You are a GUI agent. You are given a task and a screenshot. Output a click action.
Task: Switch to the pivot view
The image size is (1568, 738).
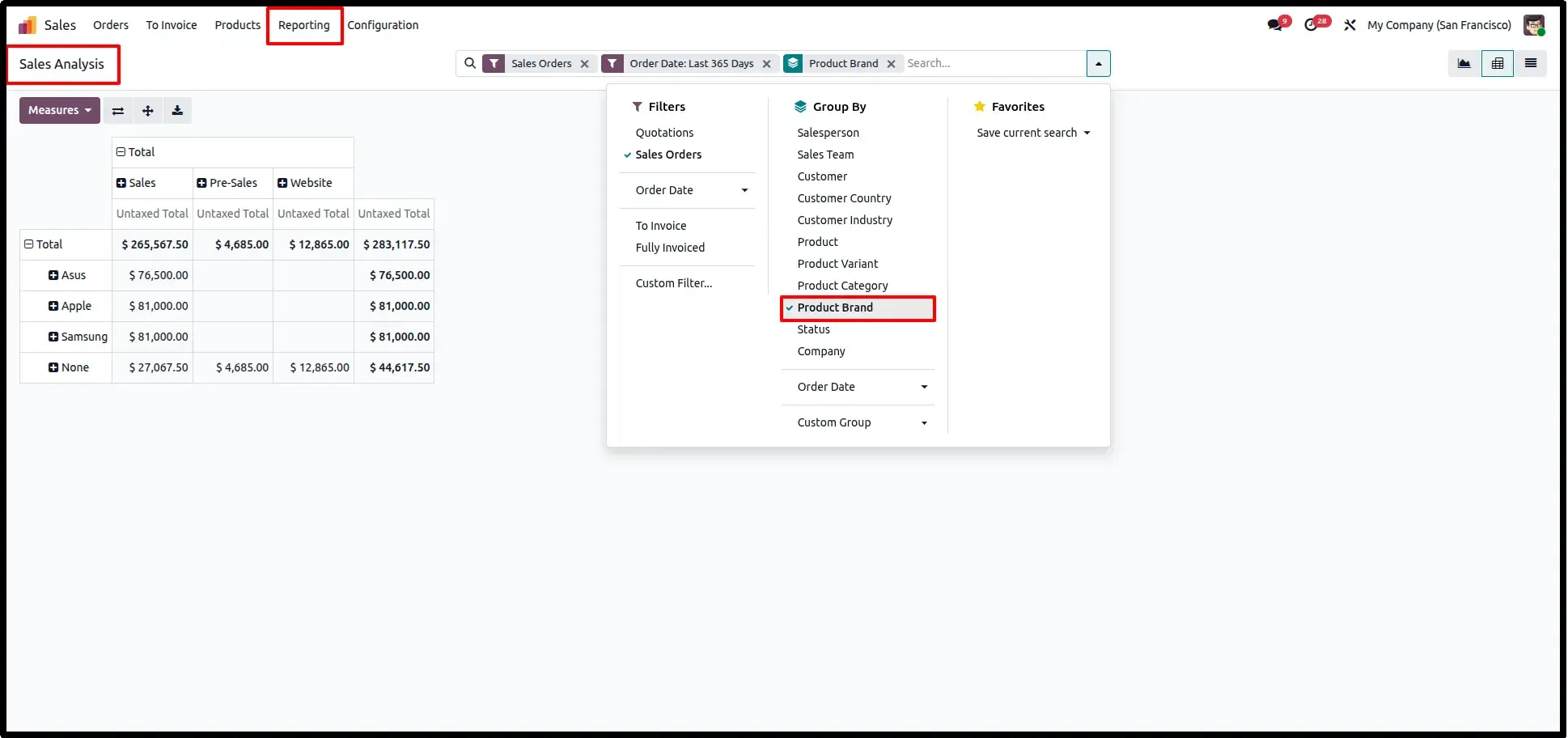(x=1498, y=63)
